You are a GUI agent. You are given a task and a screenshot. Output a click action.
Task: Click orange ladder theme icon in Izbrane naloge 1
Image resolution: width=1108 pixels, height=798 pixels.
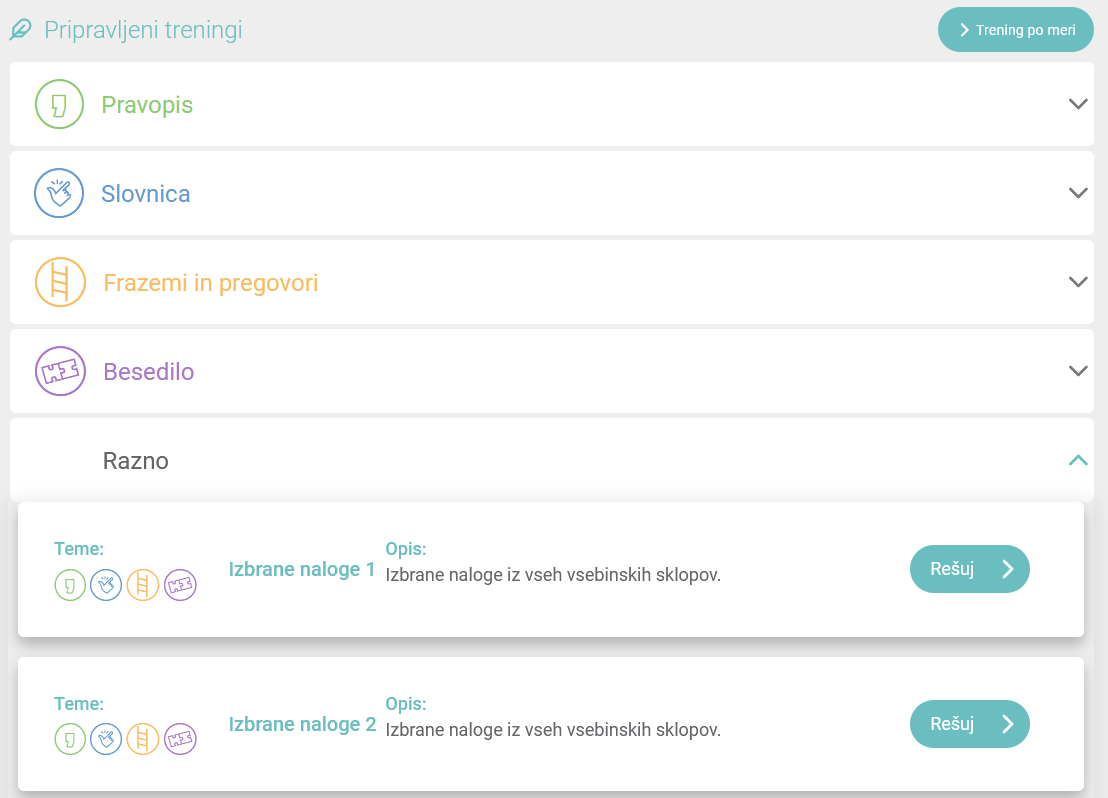point(143,585)
